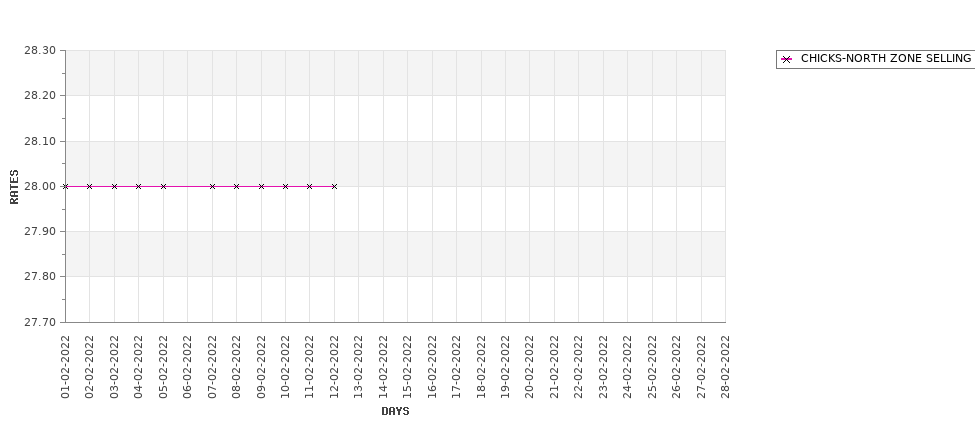
Task: Click the RATES axis title
Action: [14, 187]
